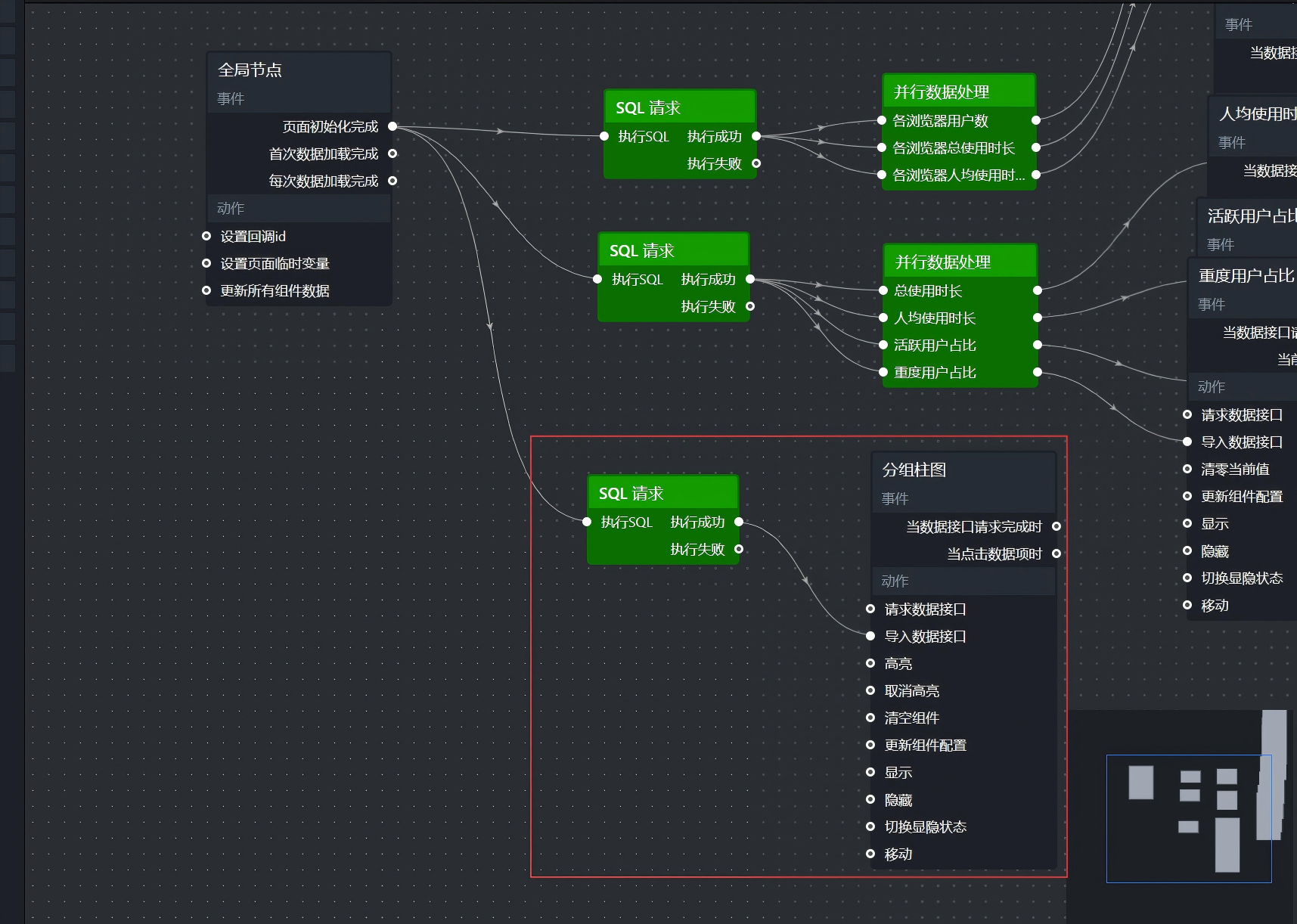The height and width of the screenshot is (924, 1297).
Task: Click 执行失败 port on SQL node beside 分组柱图
Action: click(x=739, y=549)
